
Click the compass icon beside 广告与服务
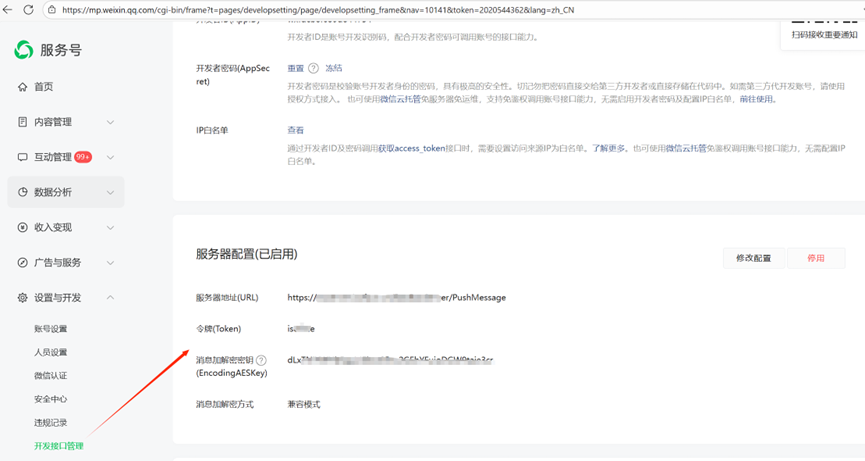(23, 262)
